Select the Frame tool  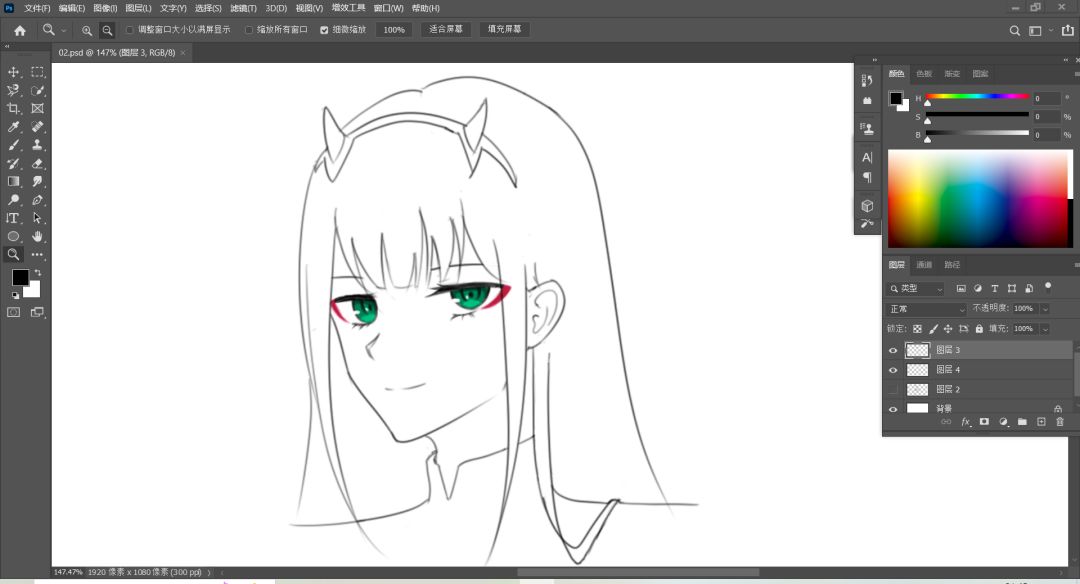point(37,109)
